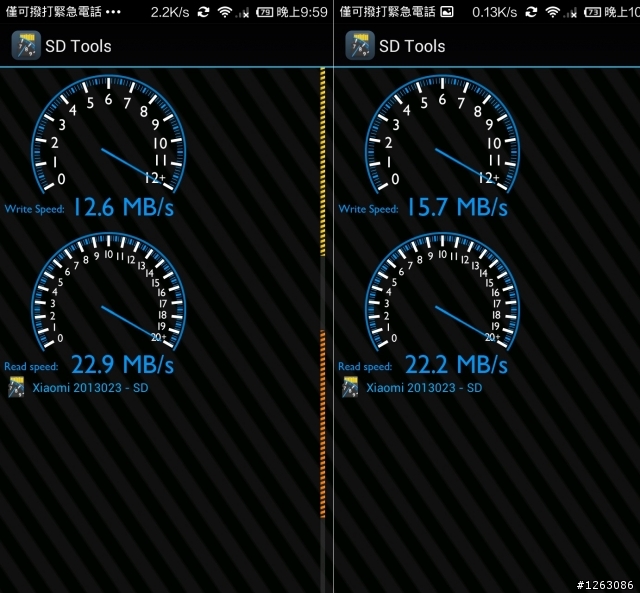Image resolution: width=640 pixels, height=593 pixels.
Task: Tap the sync icon in right status bar
Action: pyautogui.click(x=531, y=12)
